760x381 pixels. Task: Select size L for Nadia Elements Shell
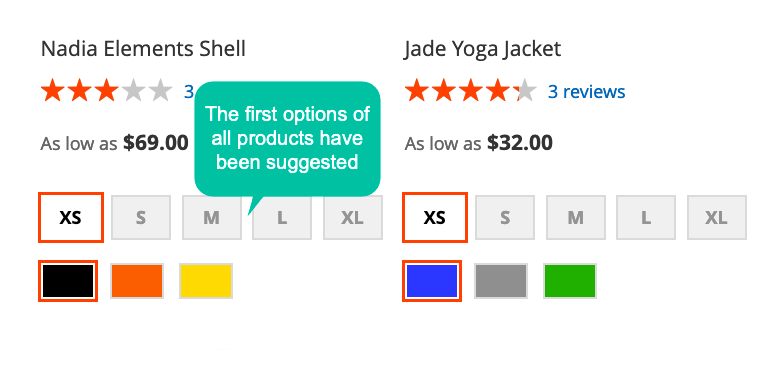[x=282, y=218]
